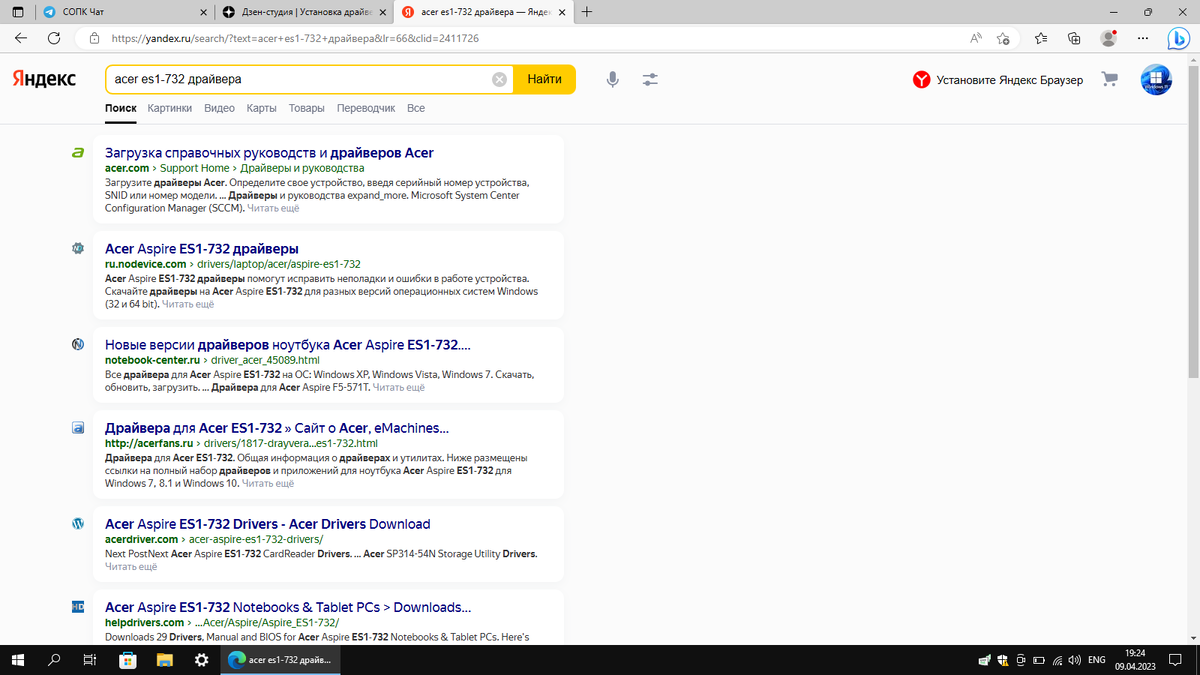The image size is (1200, 675).
Task: Open the search settings sliders icon
Action: [x=651, y=79]
